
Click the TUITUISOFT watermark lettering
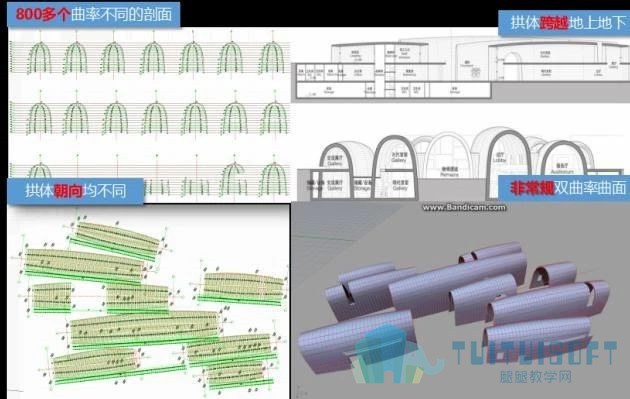tap(534, 353)
